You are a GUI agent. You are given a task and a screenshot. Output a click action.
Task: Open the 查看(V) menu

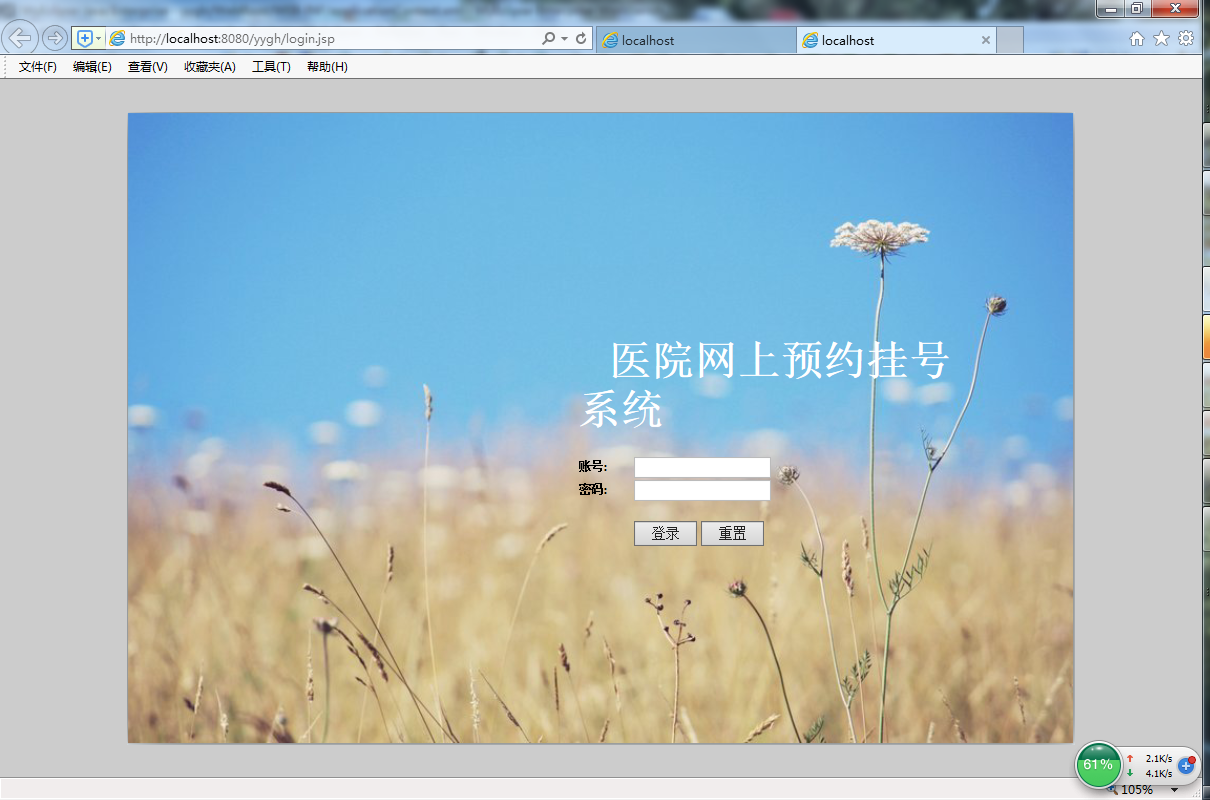click(x=147, y=67)
